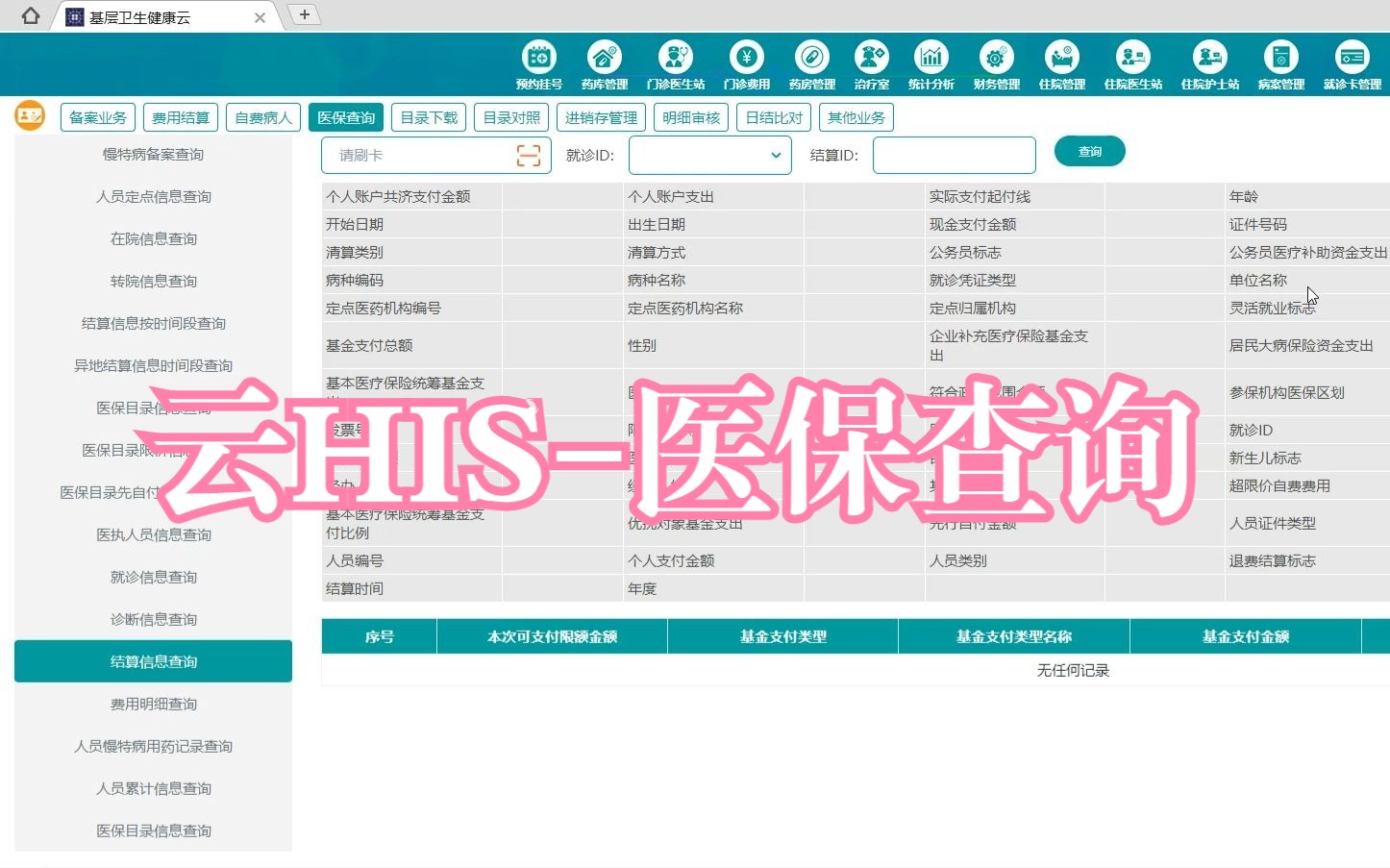This screenshot has height=868, width=1390.
Task: Click the 本次可支付限额金额 column header
Action: [x=552, y=636]
